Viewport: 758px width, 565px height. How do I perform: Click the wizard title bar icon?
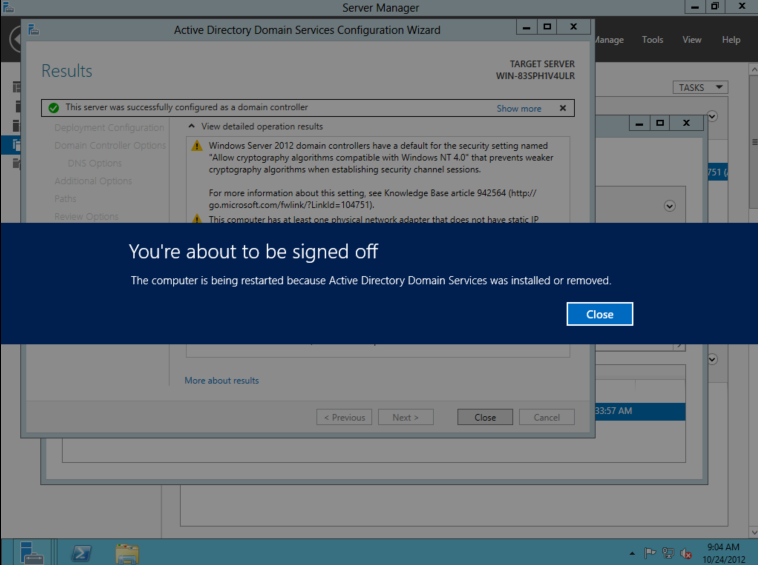tap(33, 30)
